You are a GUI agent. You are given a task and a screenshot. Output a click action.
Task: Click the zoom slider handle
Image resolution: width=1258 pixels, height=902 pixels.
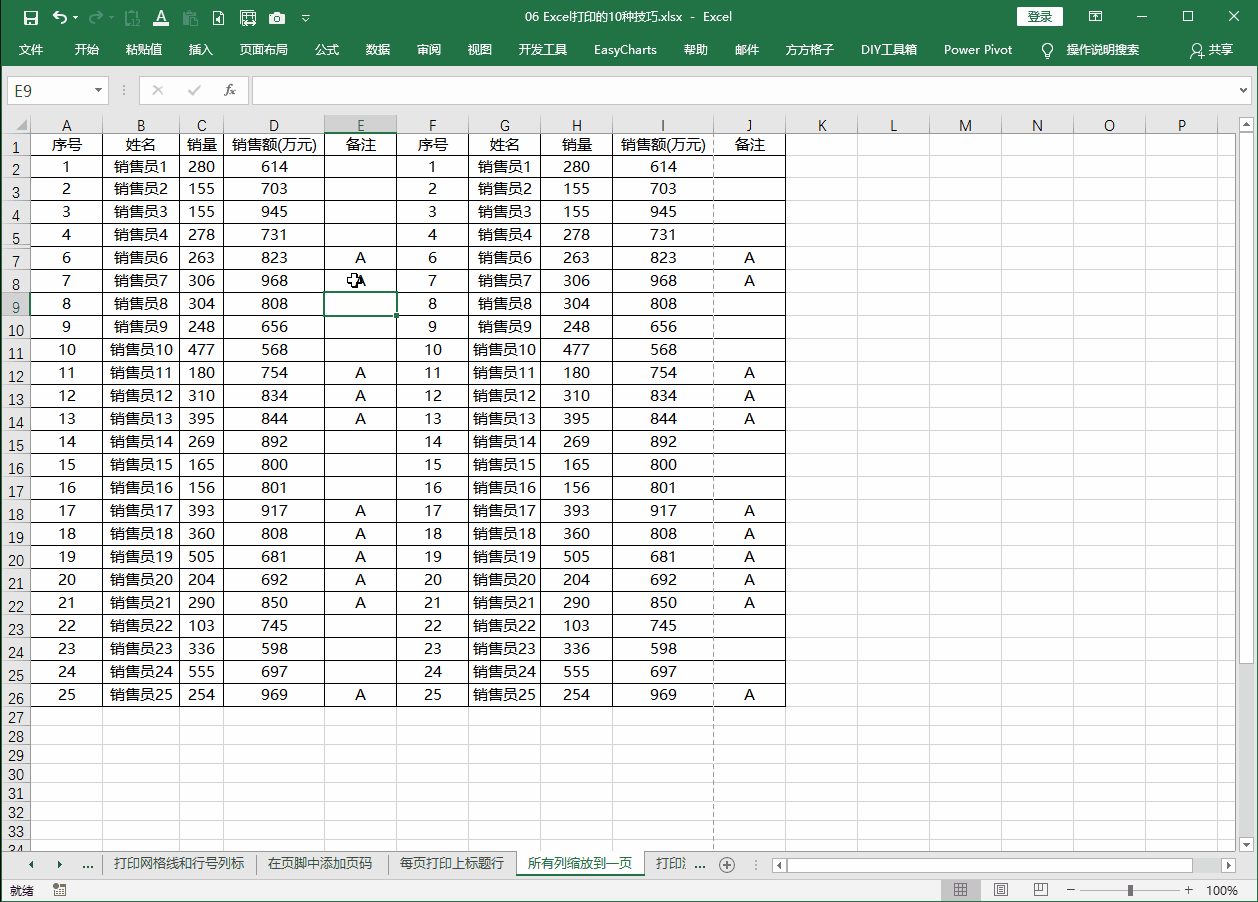[x=1130, y=890]
